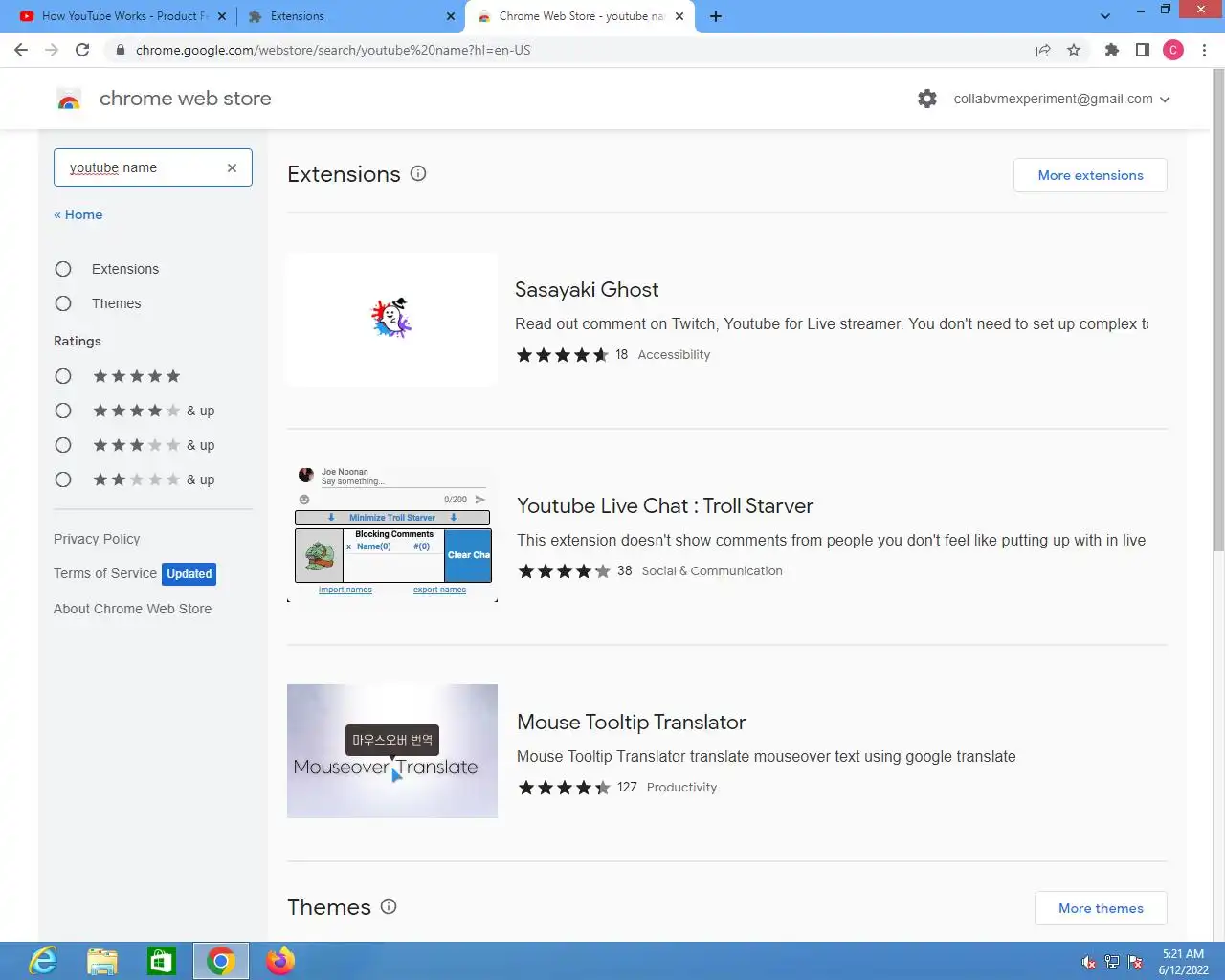Open the Sasayaki Ghost extension title
The height and width of the screenshot is (980, 1225).
pos(587,289)
